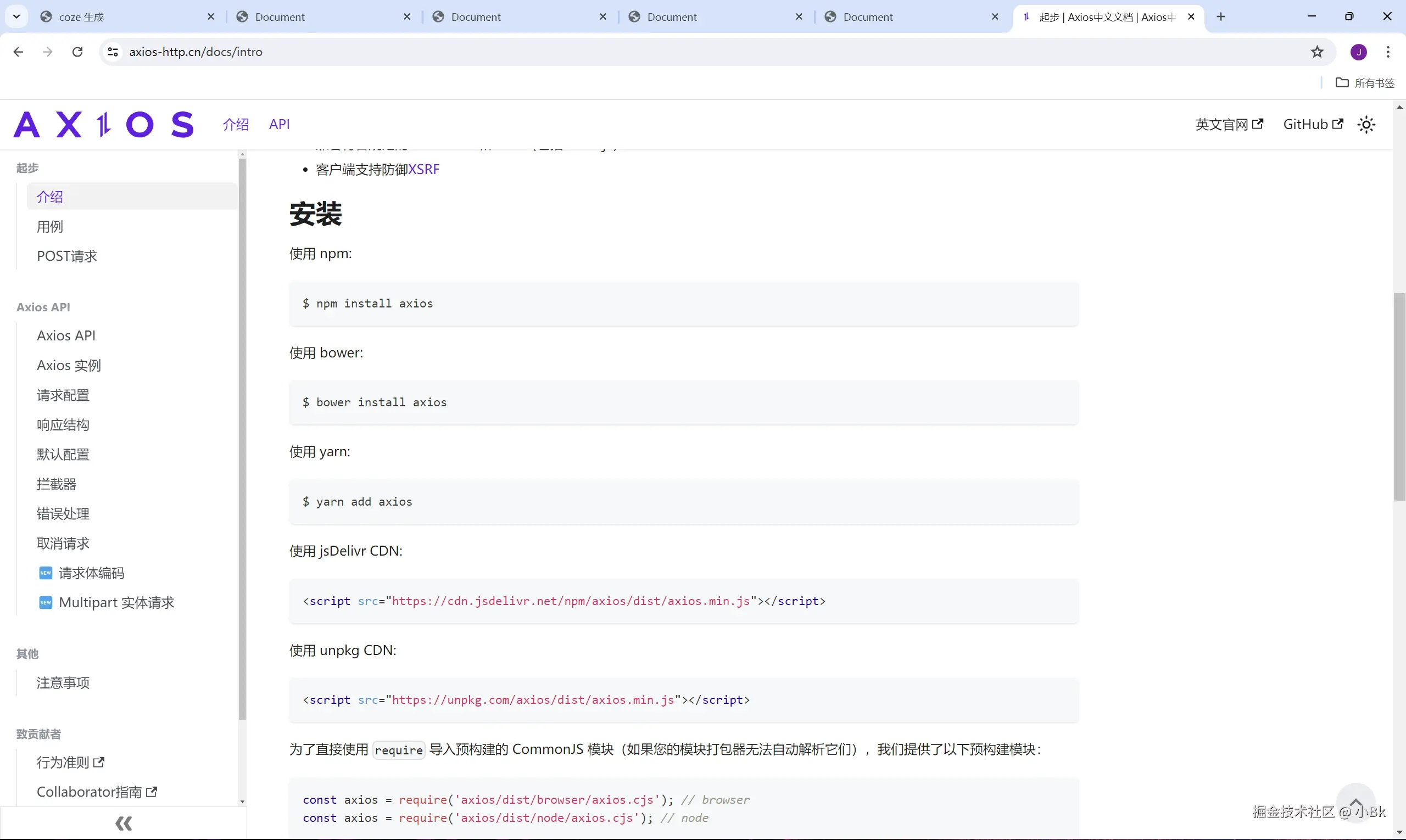Screen dimensions: 1406x840
Task: Go back to previous page
Action: [x=18, y=52]
